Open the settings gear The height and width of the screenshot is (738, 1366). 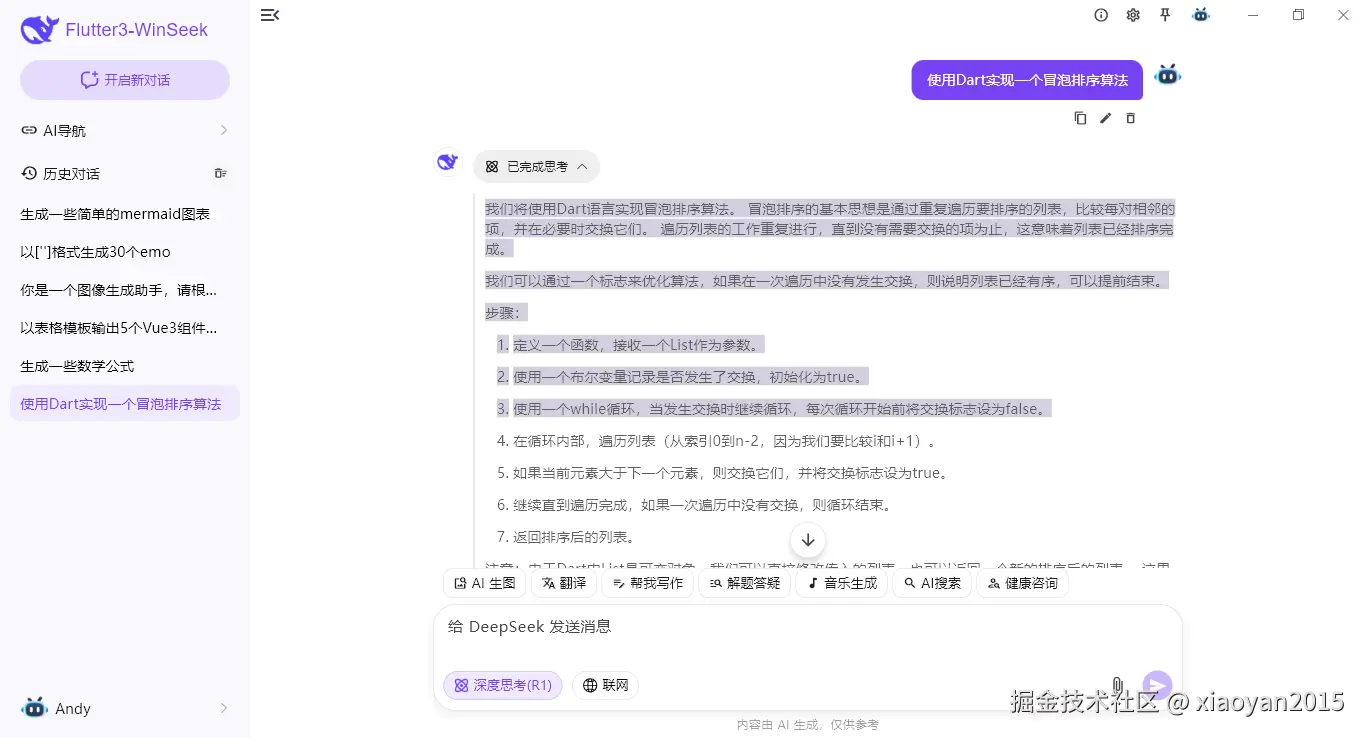tap(1133, 15)
